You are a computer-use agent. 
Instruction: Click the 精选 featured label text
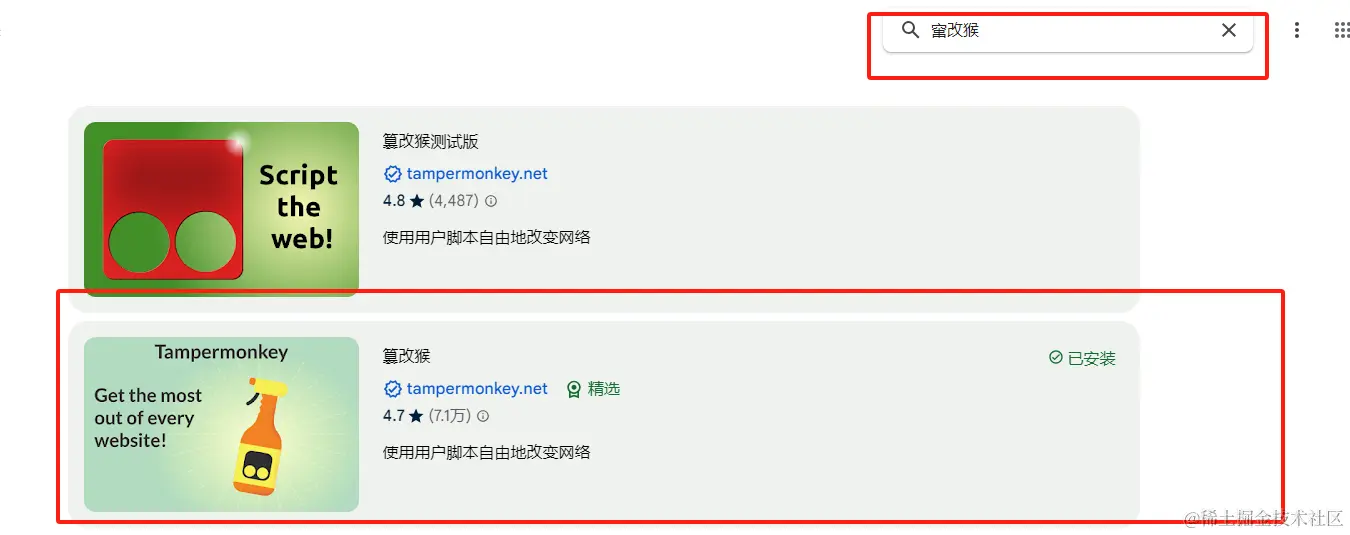click(x=604, y=389)
